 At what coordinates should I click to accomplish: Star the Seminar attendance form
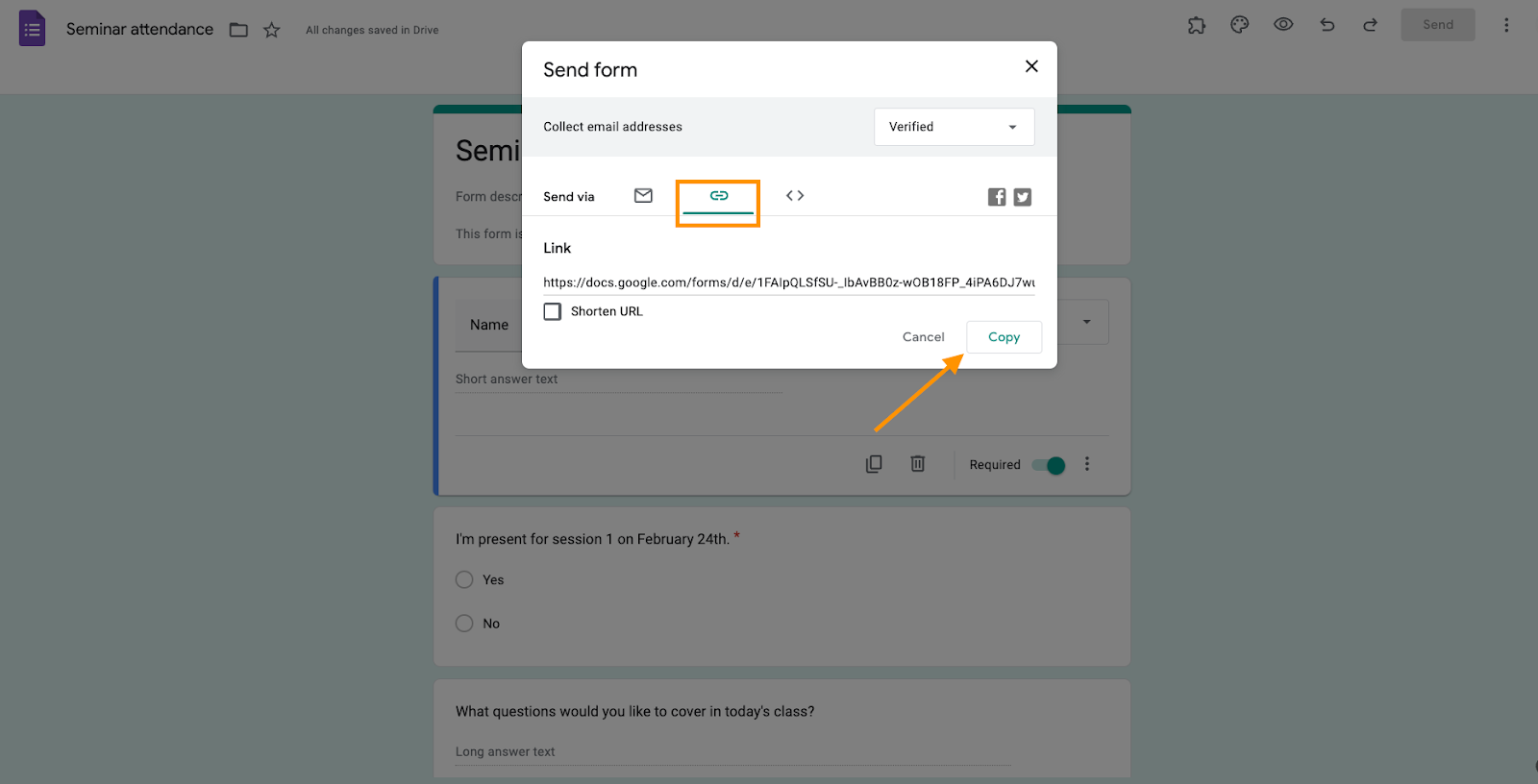[x=272, y=30]
